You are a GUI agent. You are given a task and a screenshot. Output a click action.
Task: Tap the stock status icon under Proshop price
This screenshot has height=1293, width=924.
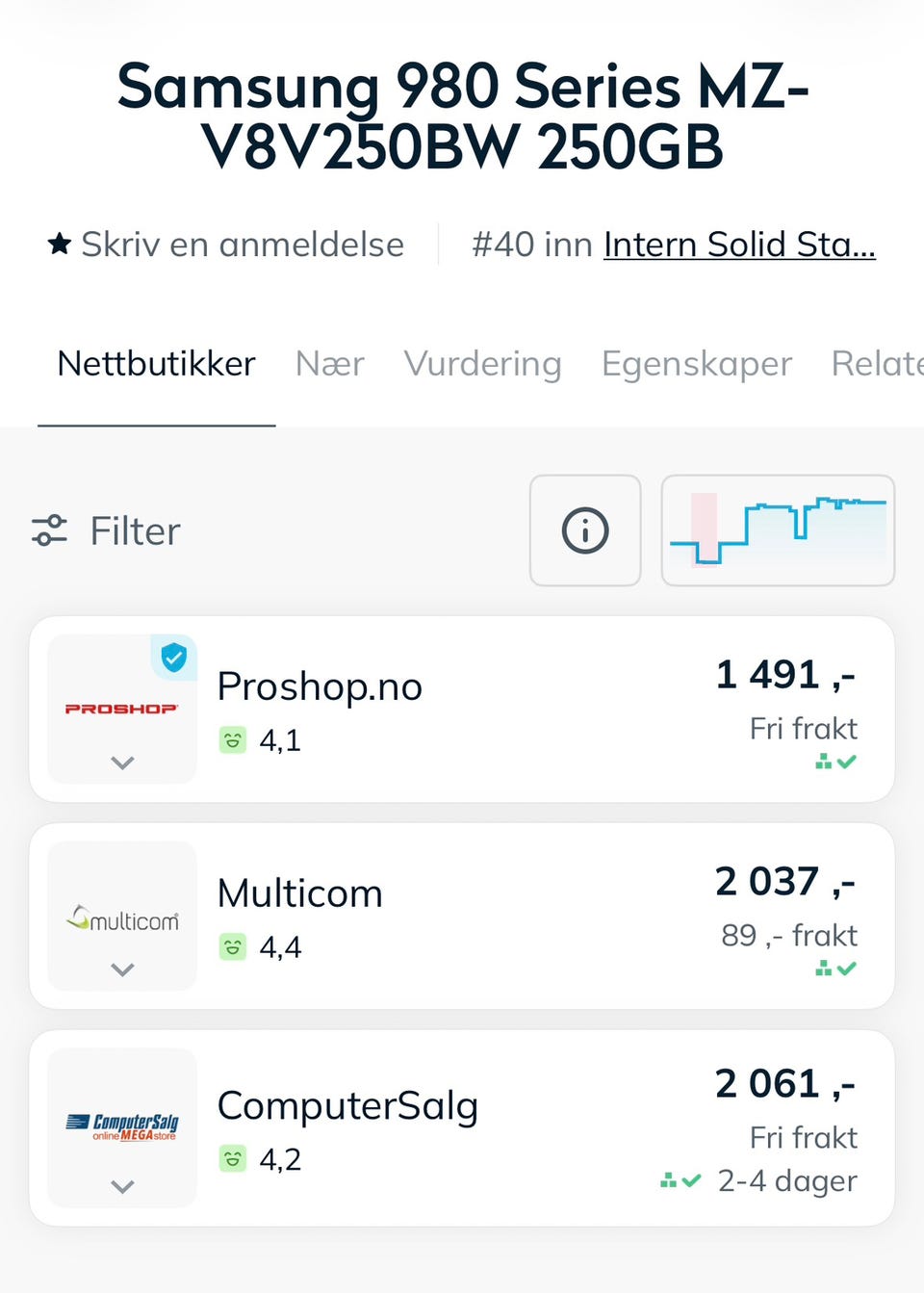[835, 762]
